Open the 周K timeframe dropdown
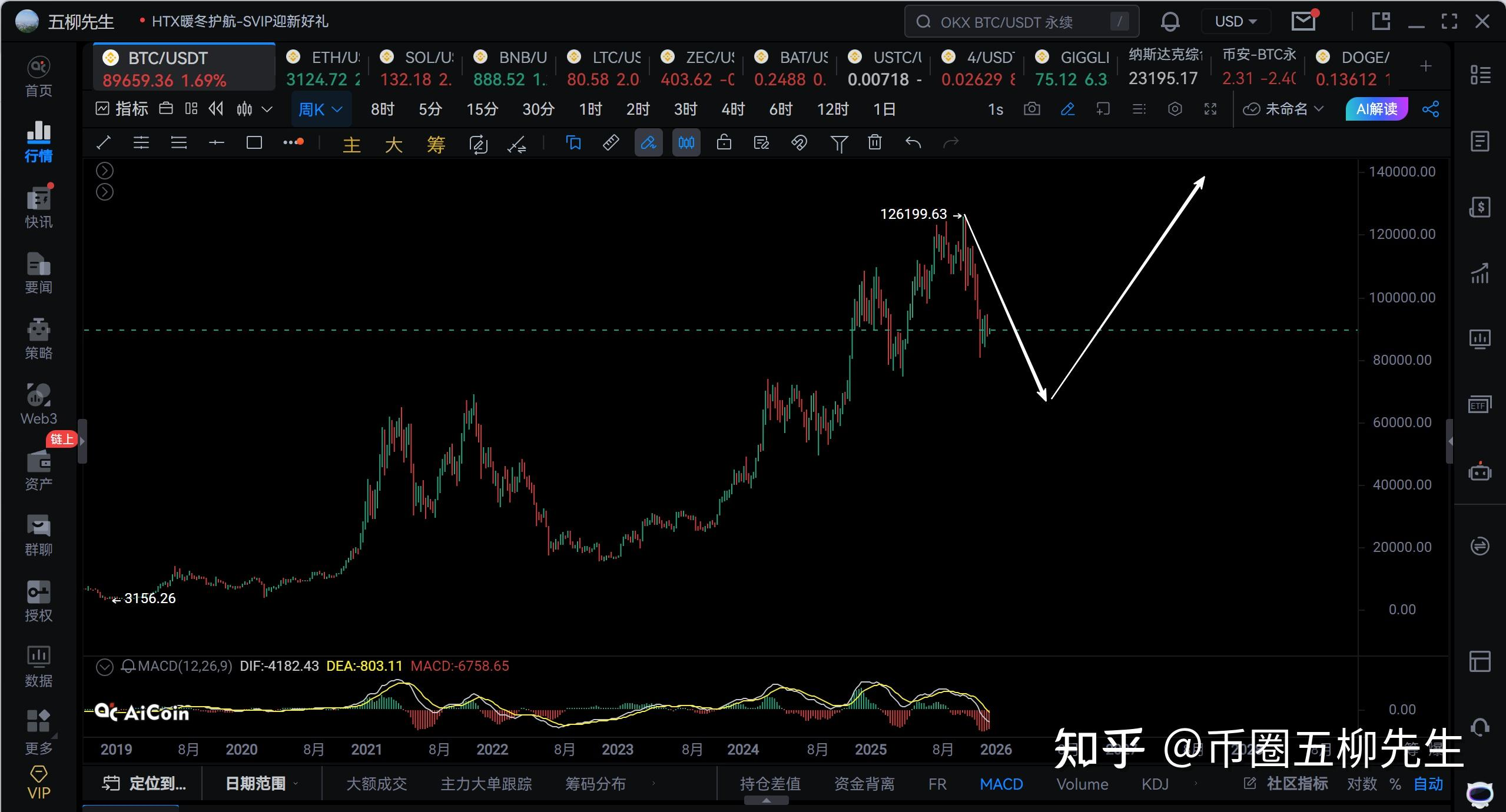Viewport: 1506px width, 812px height. pyautogui.click(x=321, y=109)
